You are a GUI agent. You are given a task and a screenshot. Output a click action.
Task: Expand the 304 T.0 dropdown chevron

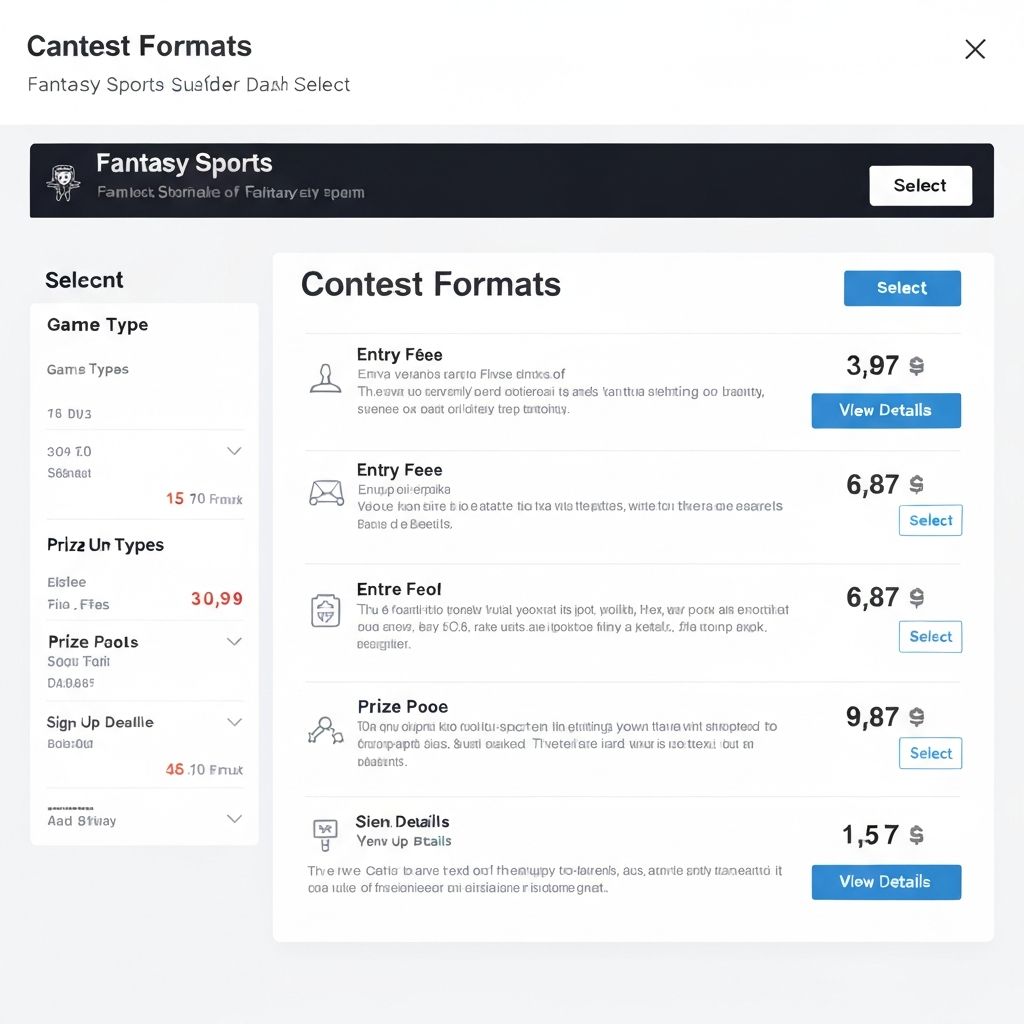point(234,451)
